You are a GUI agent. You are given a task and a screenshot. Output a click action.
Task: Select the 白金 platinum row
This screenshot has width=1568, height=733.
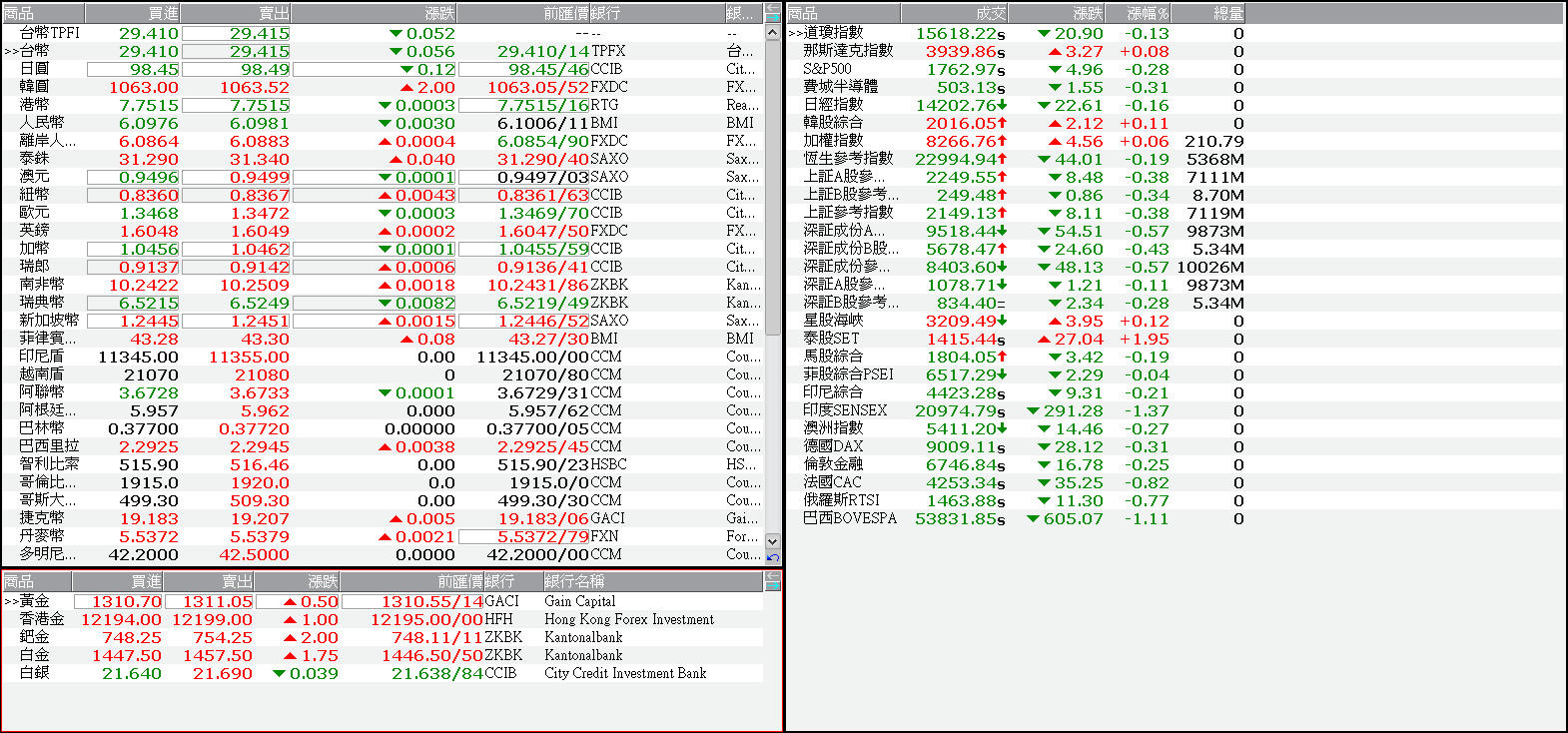pos(384,655)
